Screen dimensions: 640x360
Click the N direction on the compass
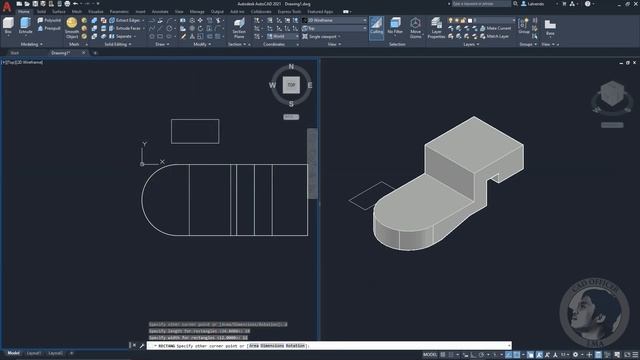point(291,67)
